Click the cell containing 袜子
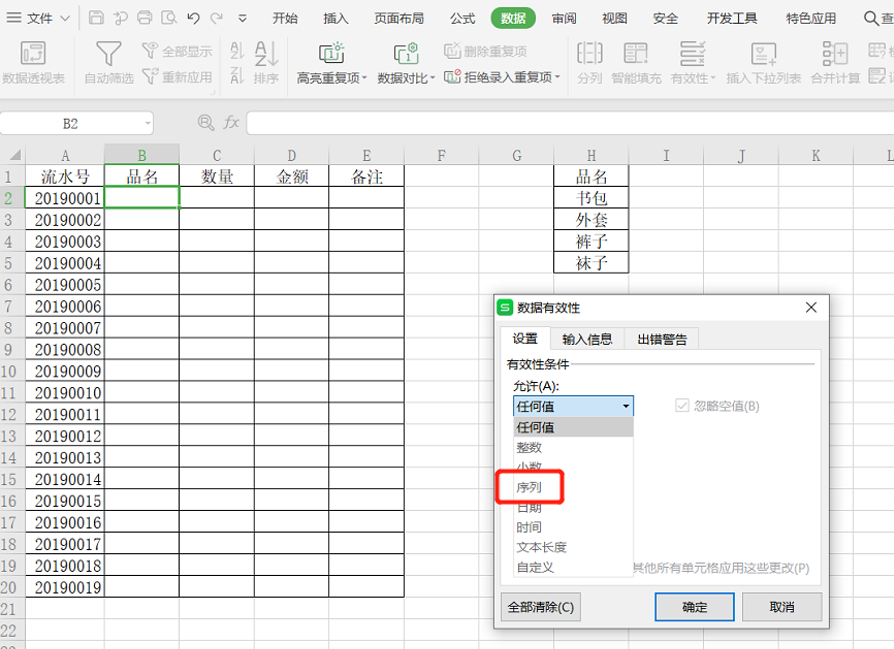The height and width of the screenshot is (649, 894). click(591, 263)
